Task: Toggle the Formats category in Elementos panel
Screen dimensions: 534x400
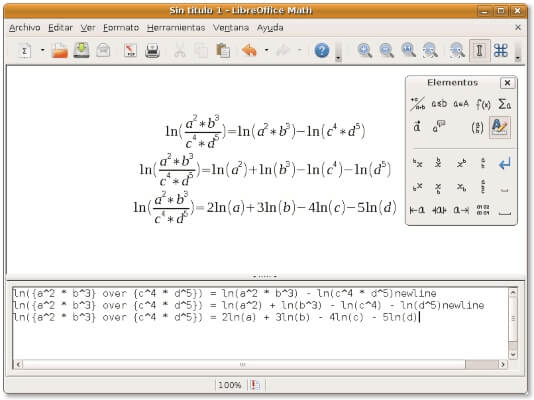Action: (x=500, y=127)
